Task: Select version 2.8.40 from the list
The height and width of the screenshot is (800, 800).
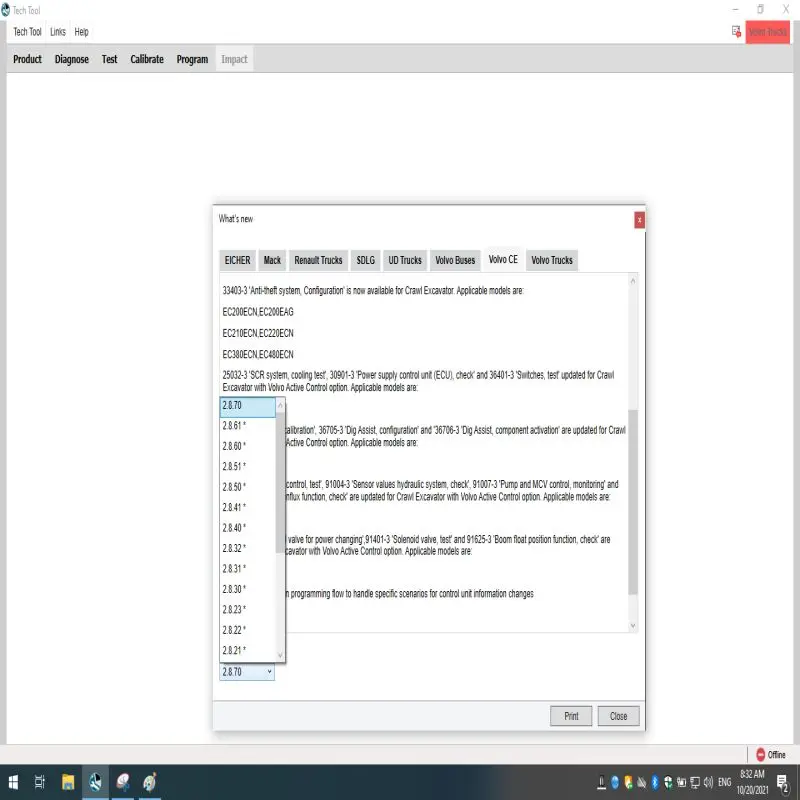Action: point(247,528)
